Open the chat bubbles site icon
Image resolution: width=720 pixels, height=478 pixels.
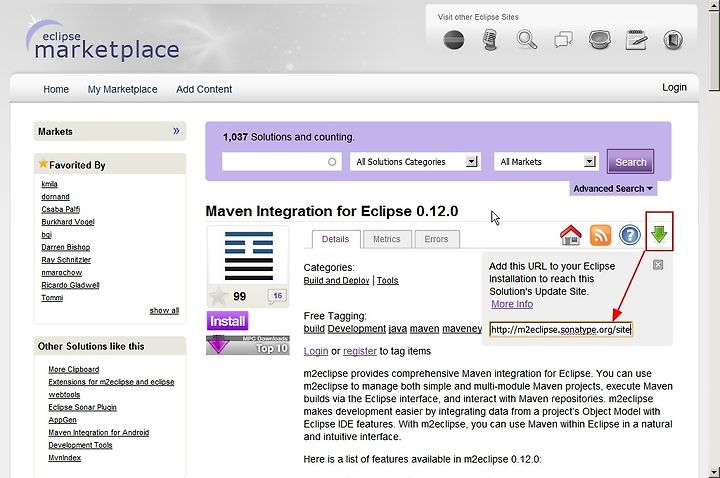click(x=563, y=40)
